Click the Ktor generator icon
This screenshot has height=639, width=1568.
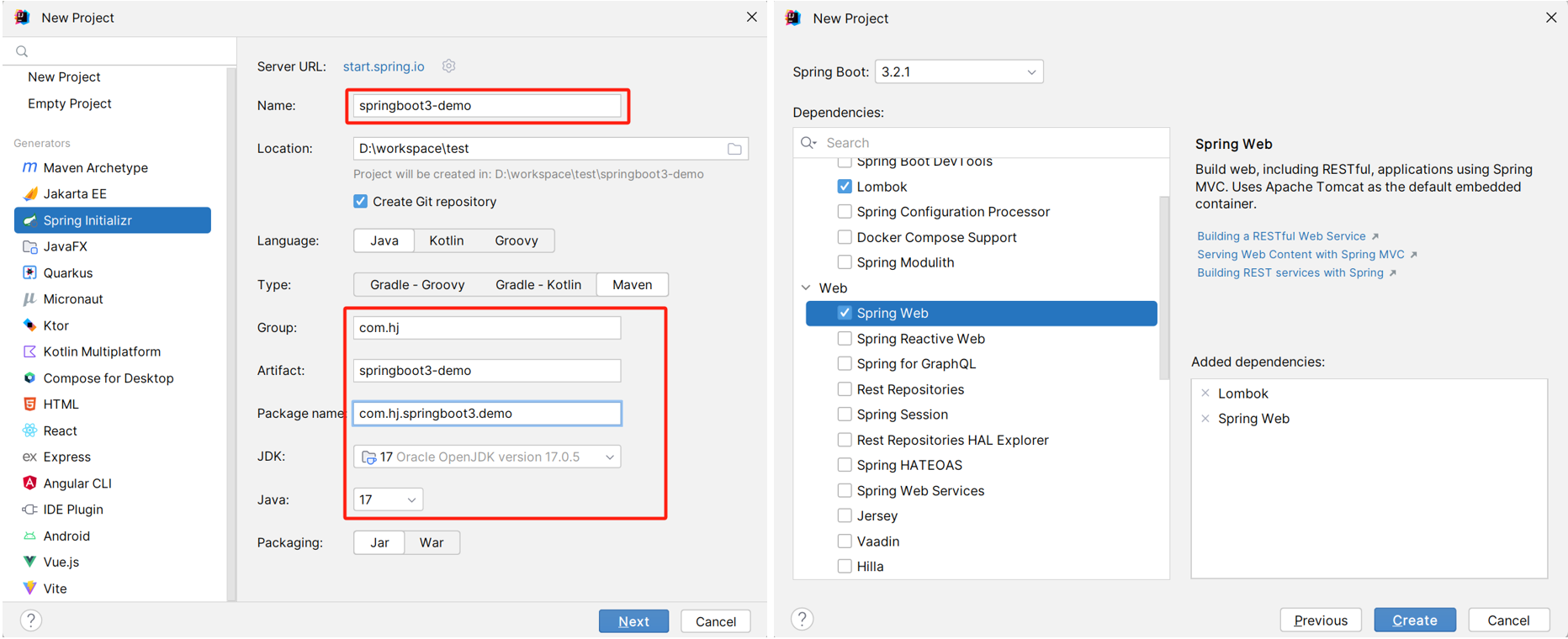pyautogui.click(x=29, y=325)
